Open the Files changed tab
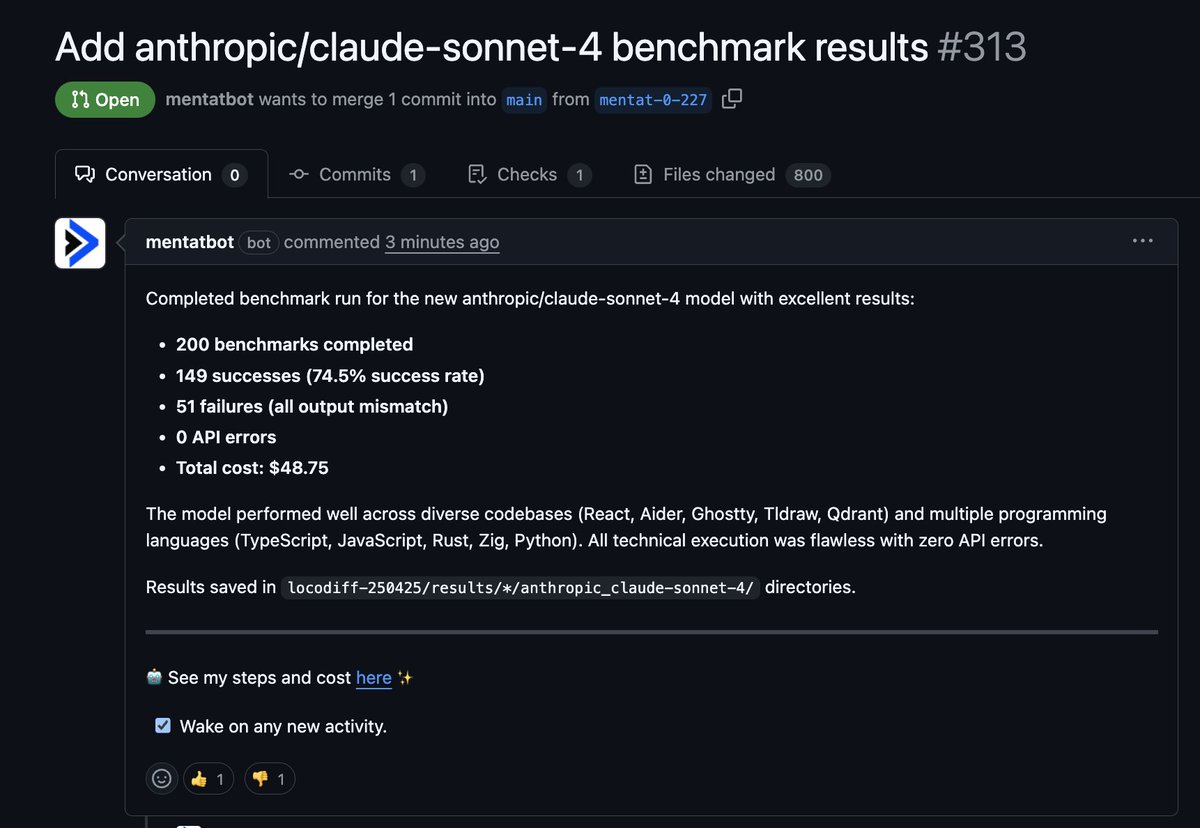1200x828 pixels. (732, 175)
